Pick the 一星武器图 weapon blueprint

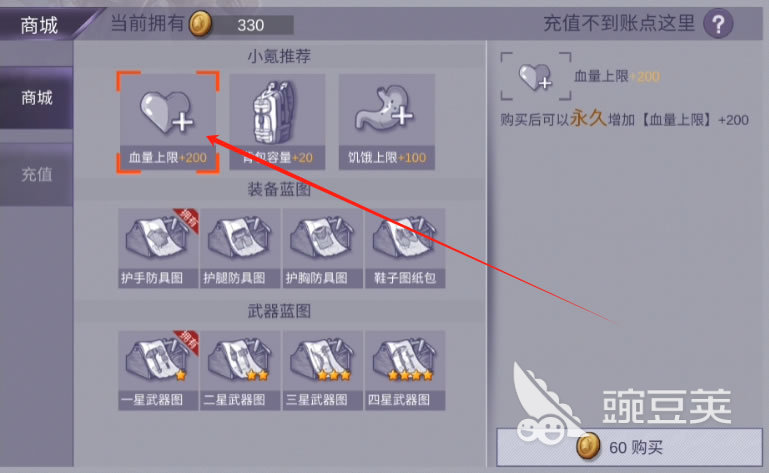[x=158, y=370]
